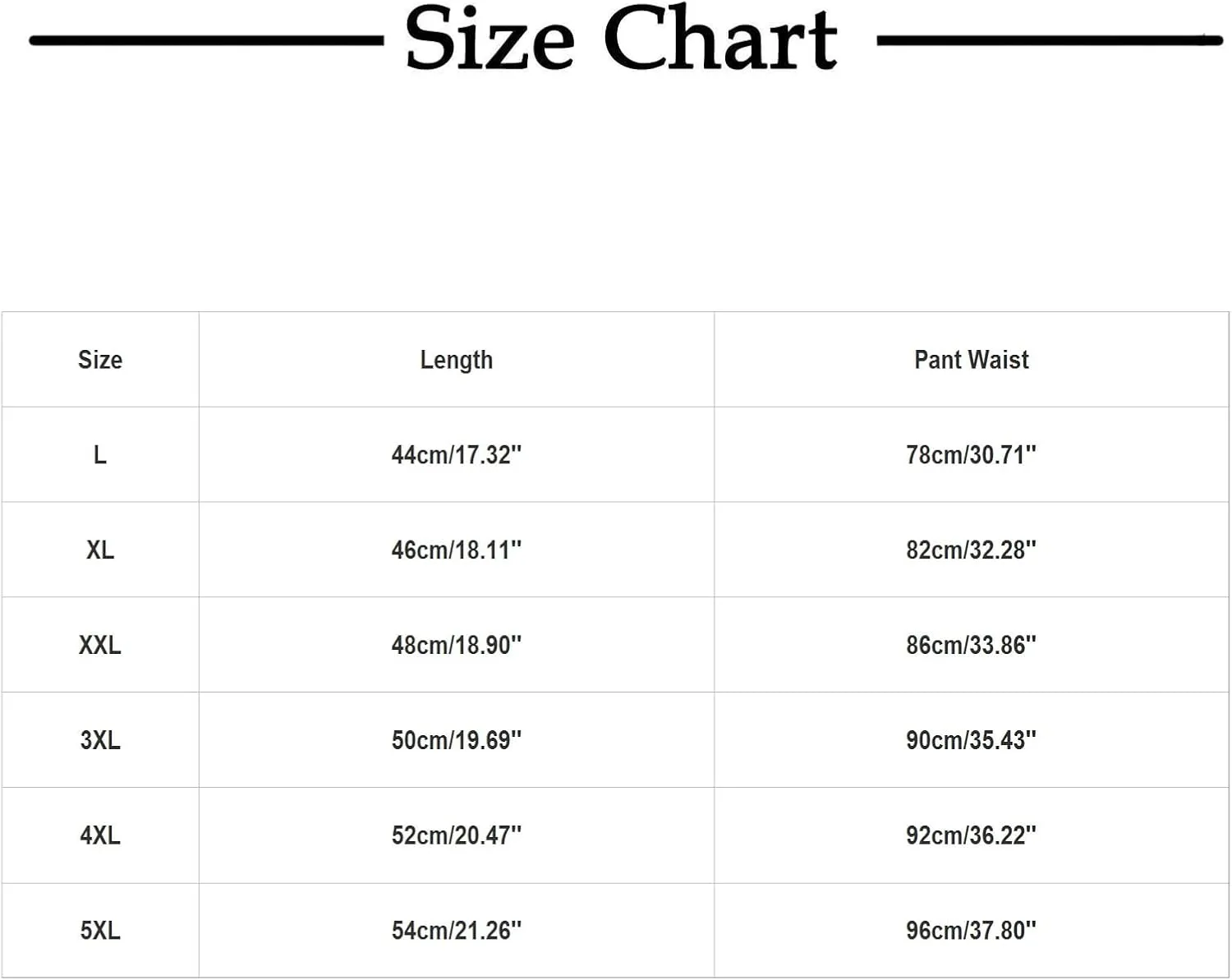Select the 54cm/21.26" length cell
1232x980 pixels.
(x=457, y=931)
